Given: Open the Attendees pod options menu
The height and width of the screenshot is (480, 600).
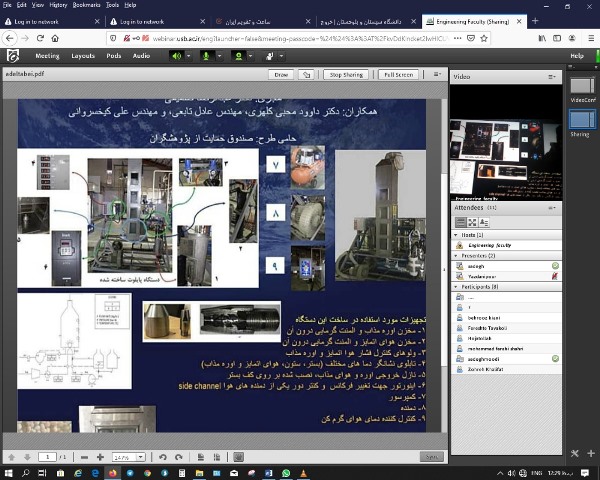Looking at the screenshot, I should click(x=551, y=208).
